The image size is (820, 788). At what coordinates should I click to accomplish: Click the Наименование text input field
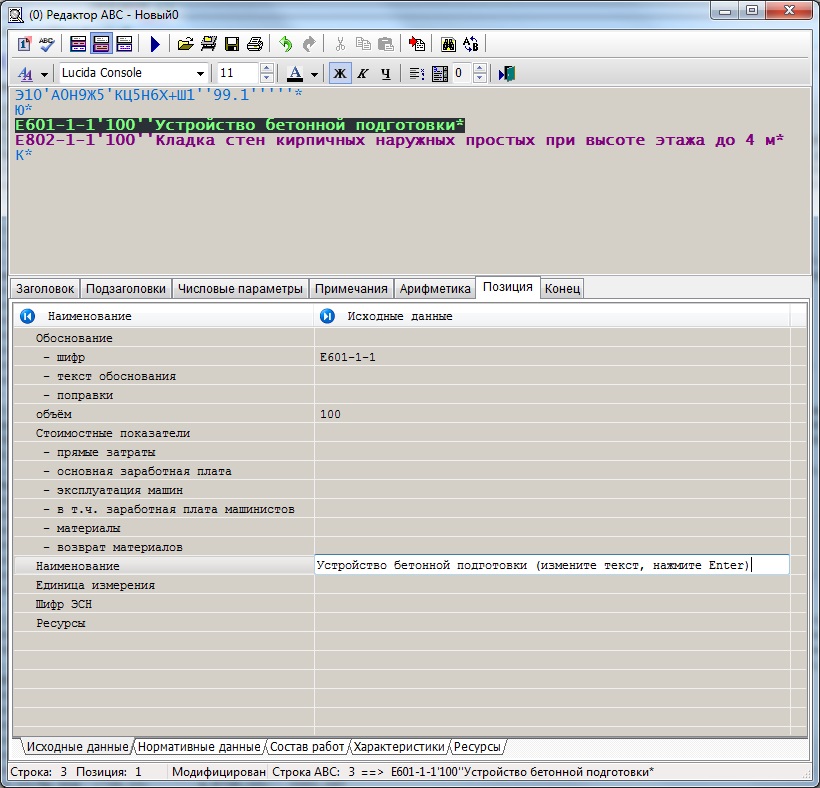(551, 565)
